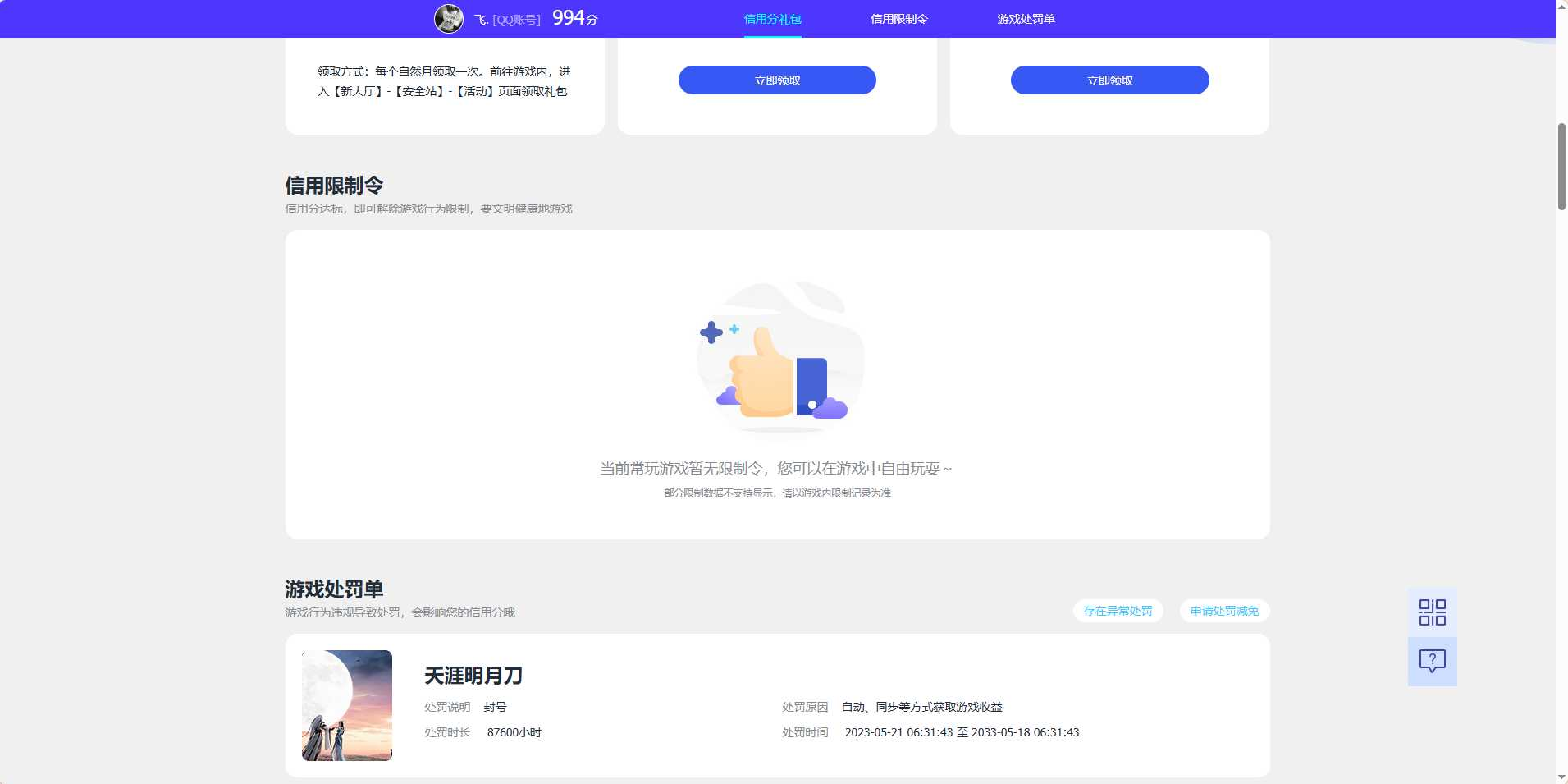Click the 领取方式 instructions text
Screen dimensions: 1568x784
[x=444, y=81]
